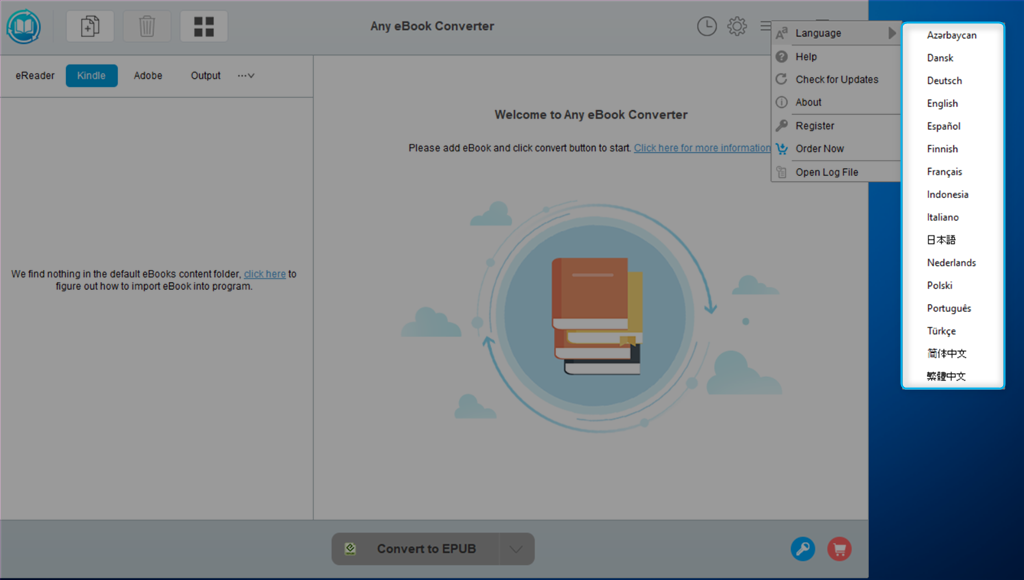Choose Check for Updates menu item
The image size is (1024, 580).
click(836, 80)
